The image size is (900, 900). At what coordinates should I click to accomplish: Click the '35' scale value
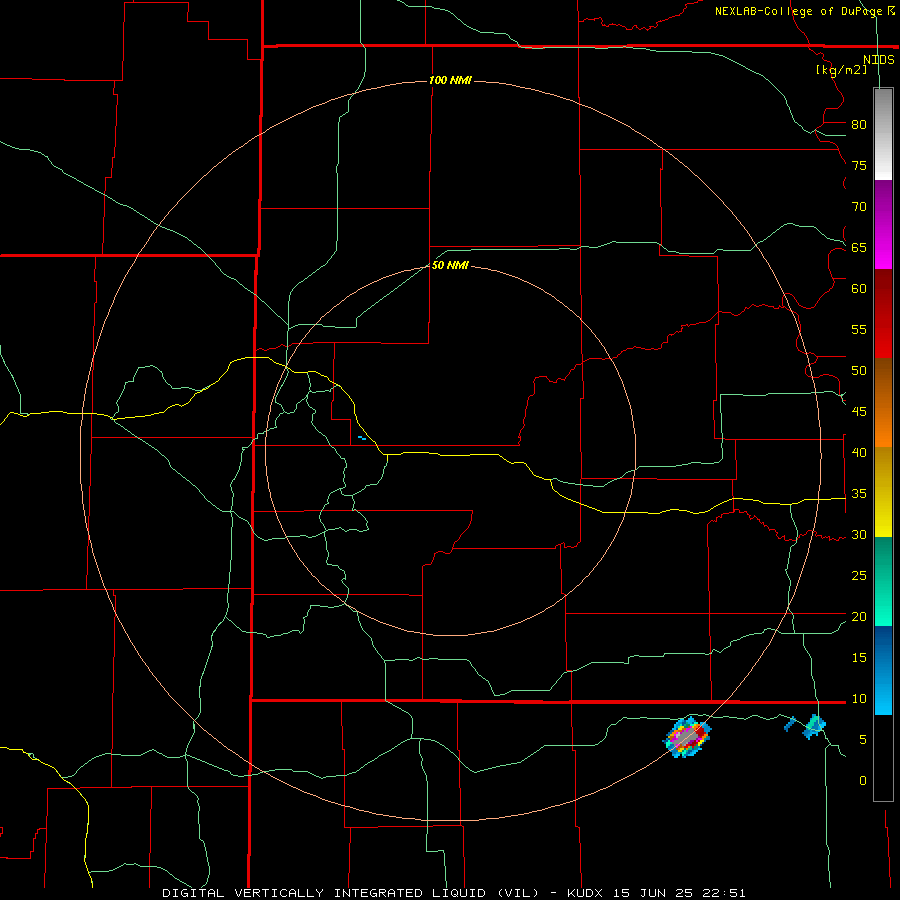coord(859,494)
